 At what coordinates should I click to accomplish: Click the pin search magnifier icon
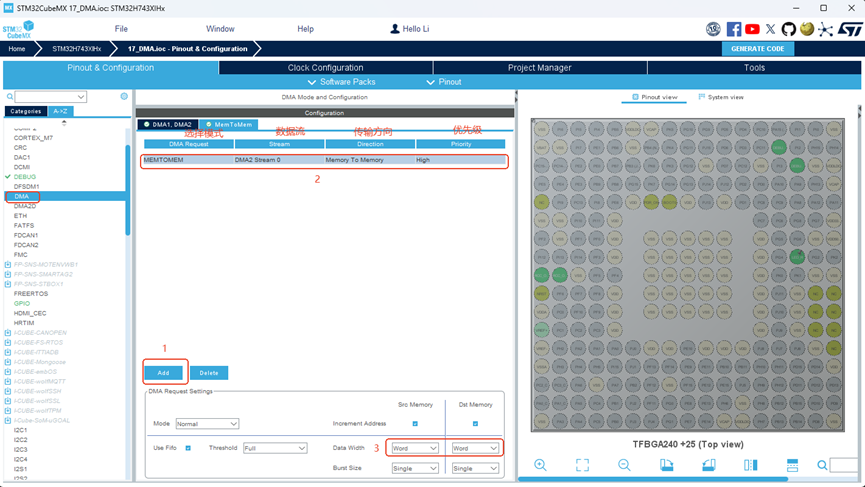822,465
